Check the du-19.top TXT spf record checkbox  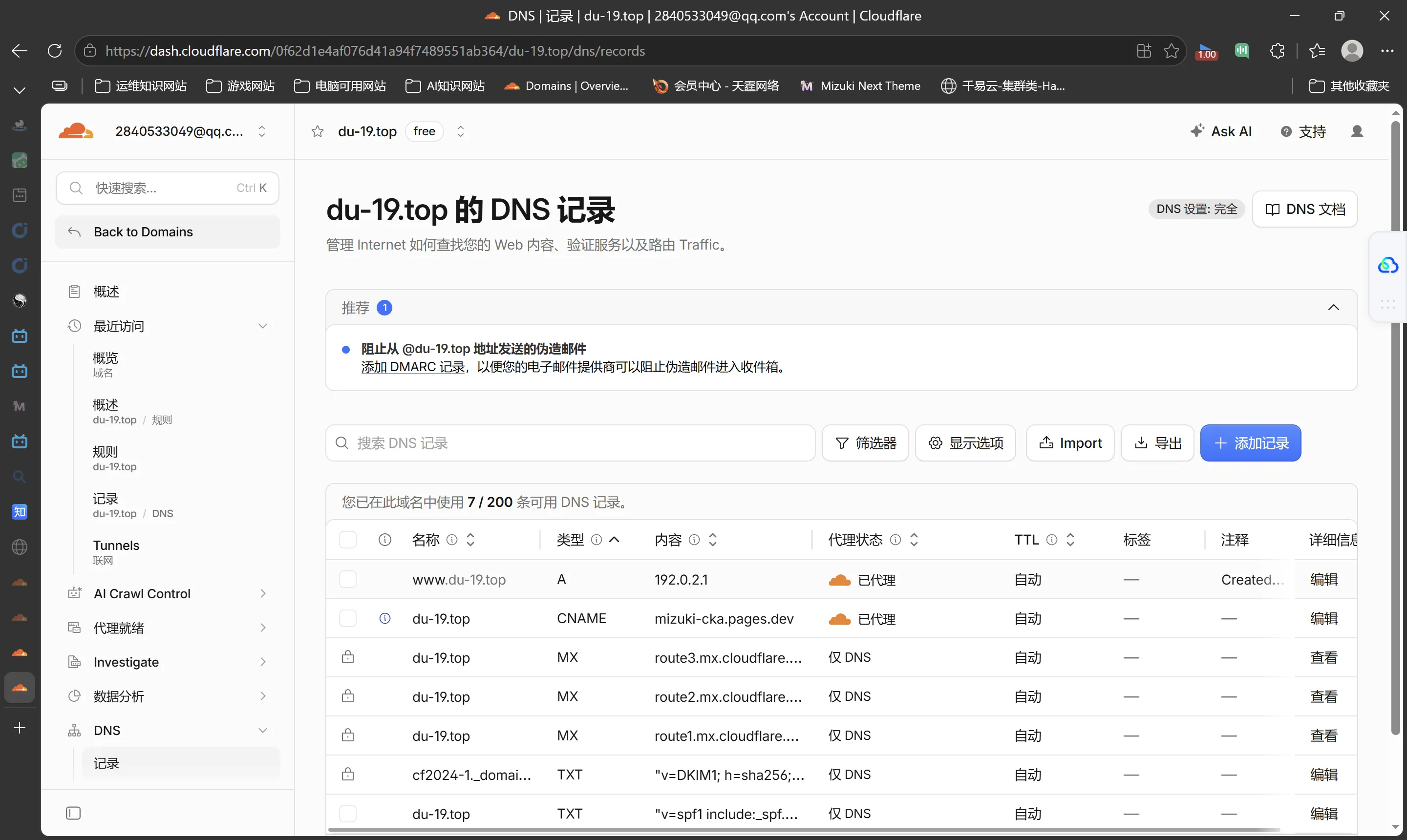pos(348,814)
